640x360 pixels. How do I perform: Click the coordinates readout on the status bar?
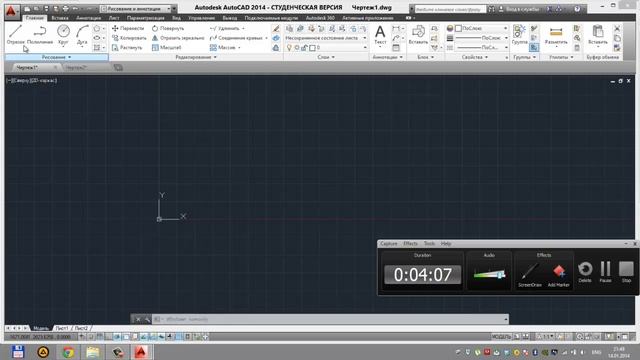pyautogui.click(x=40, y=337)
